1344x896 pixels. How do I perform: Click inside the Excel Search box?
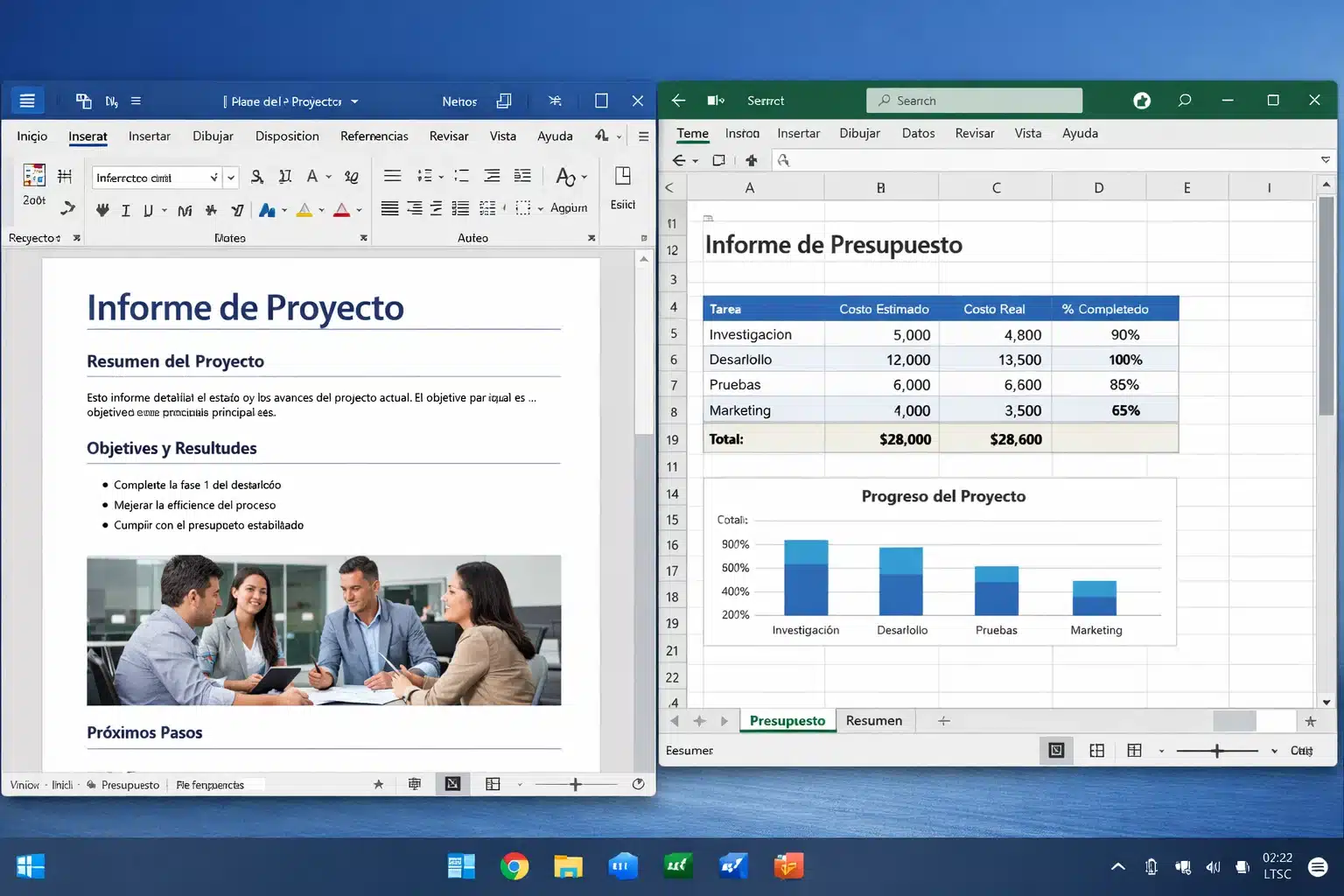[x=974, y=100]
